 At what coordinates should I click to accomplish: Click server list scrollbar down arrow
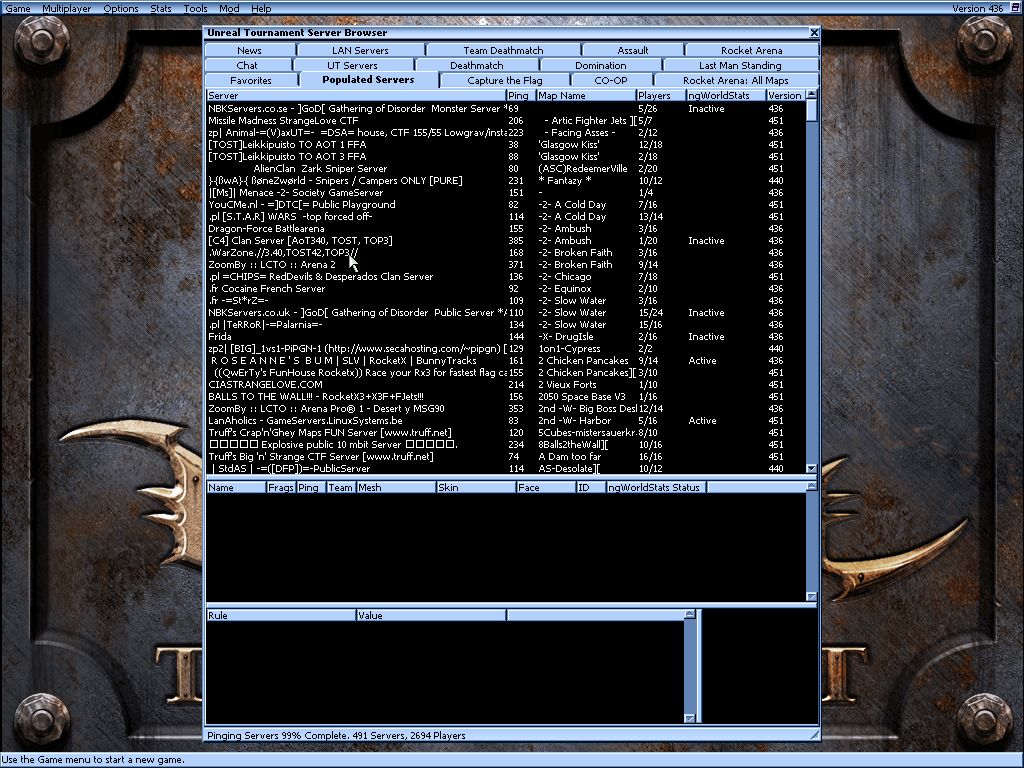point(811,468)
